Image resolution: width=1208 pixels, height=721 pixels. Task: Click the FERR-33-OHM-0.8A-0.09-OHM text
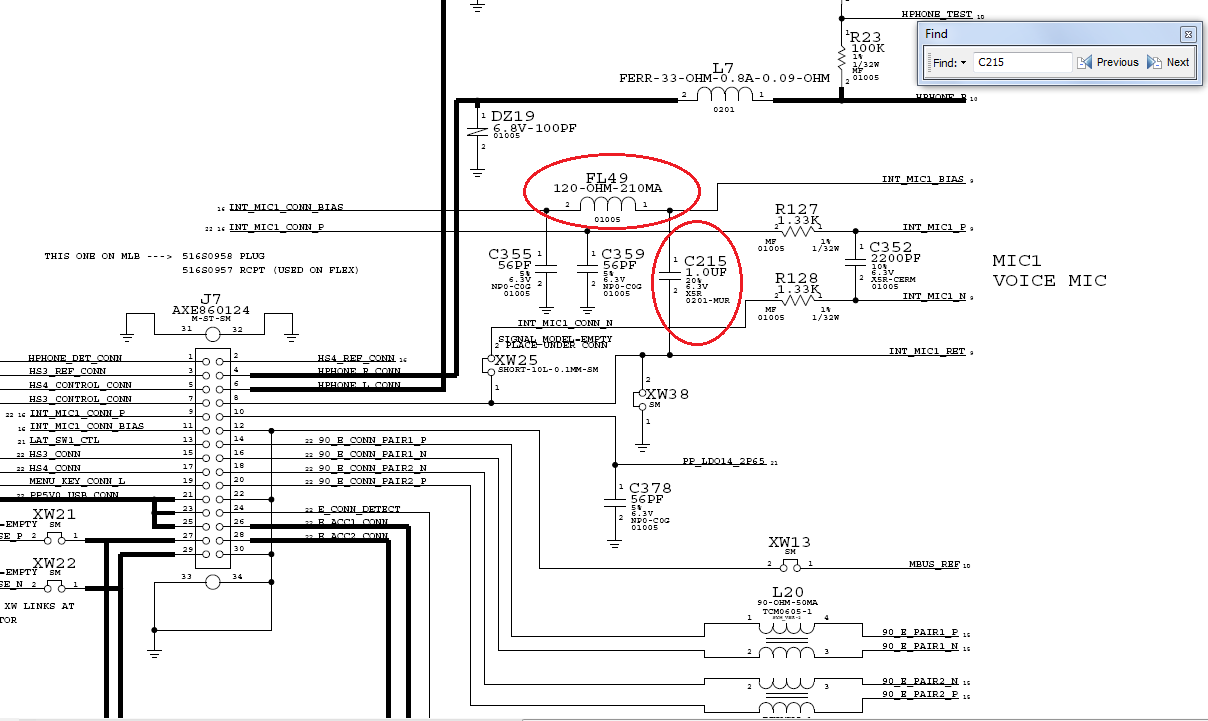click(x=724, y=79)
